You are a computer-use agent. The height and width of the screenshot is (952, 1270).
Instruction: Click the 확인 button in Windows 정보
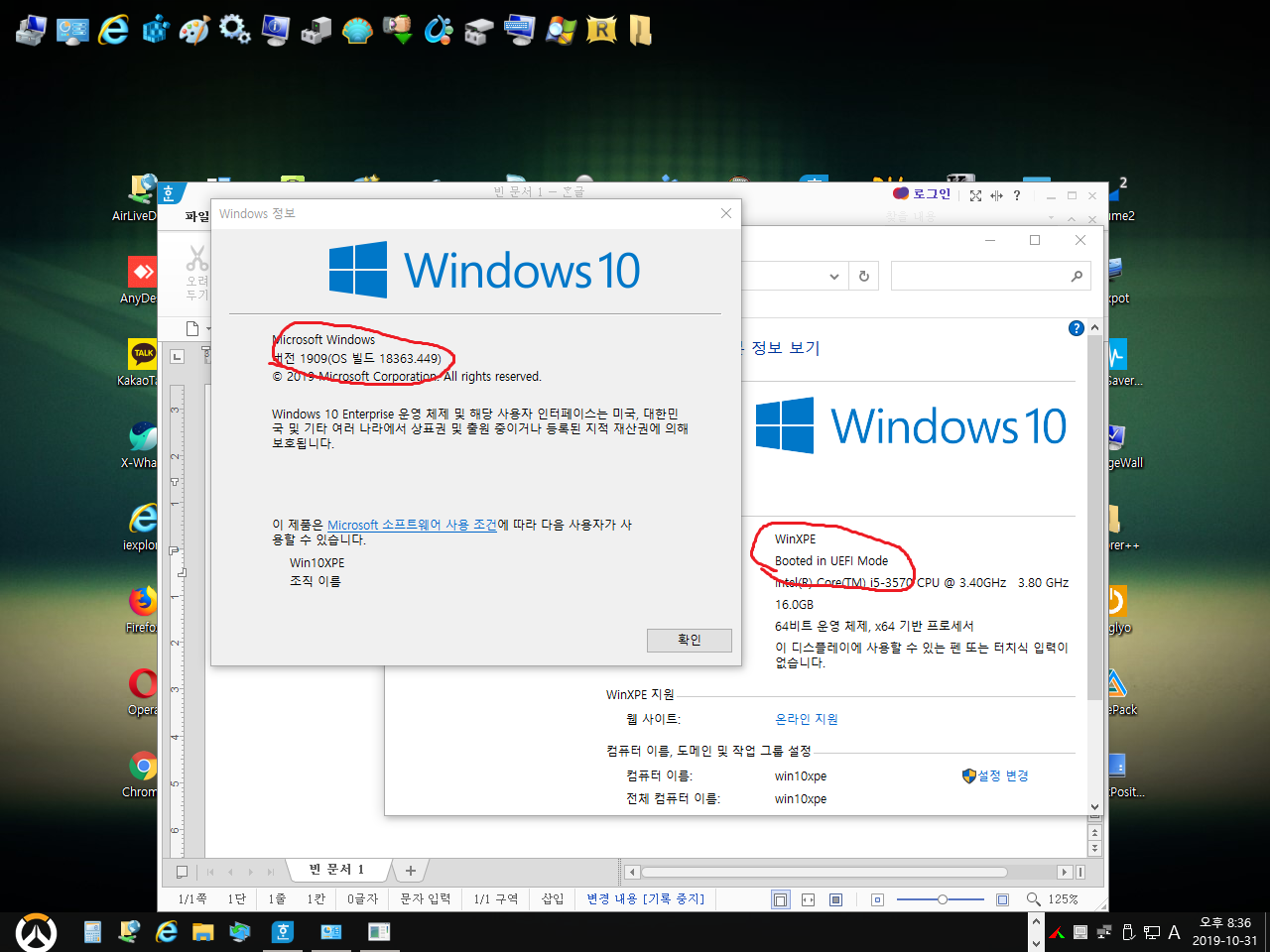690,640
